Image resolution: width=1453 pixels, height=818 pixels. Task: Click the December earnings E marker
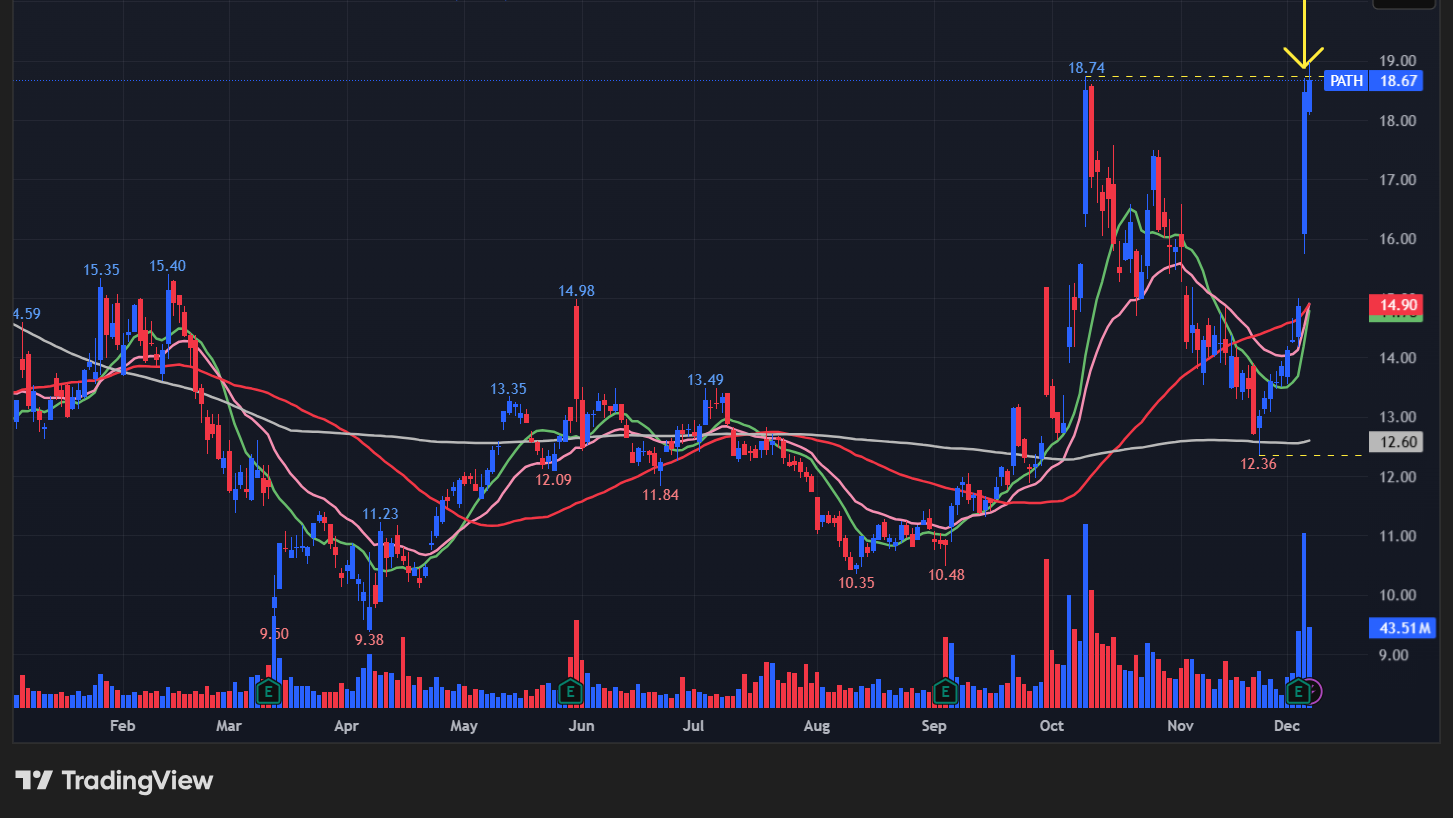[x=1298, y=690]
